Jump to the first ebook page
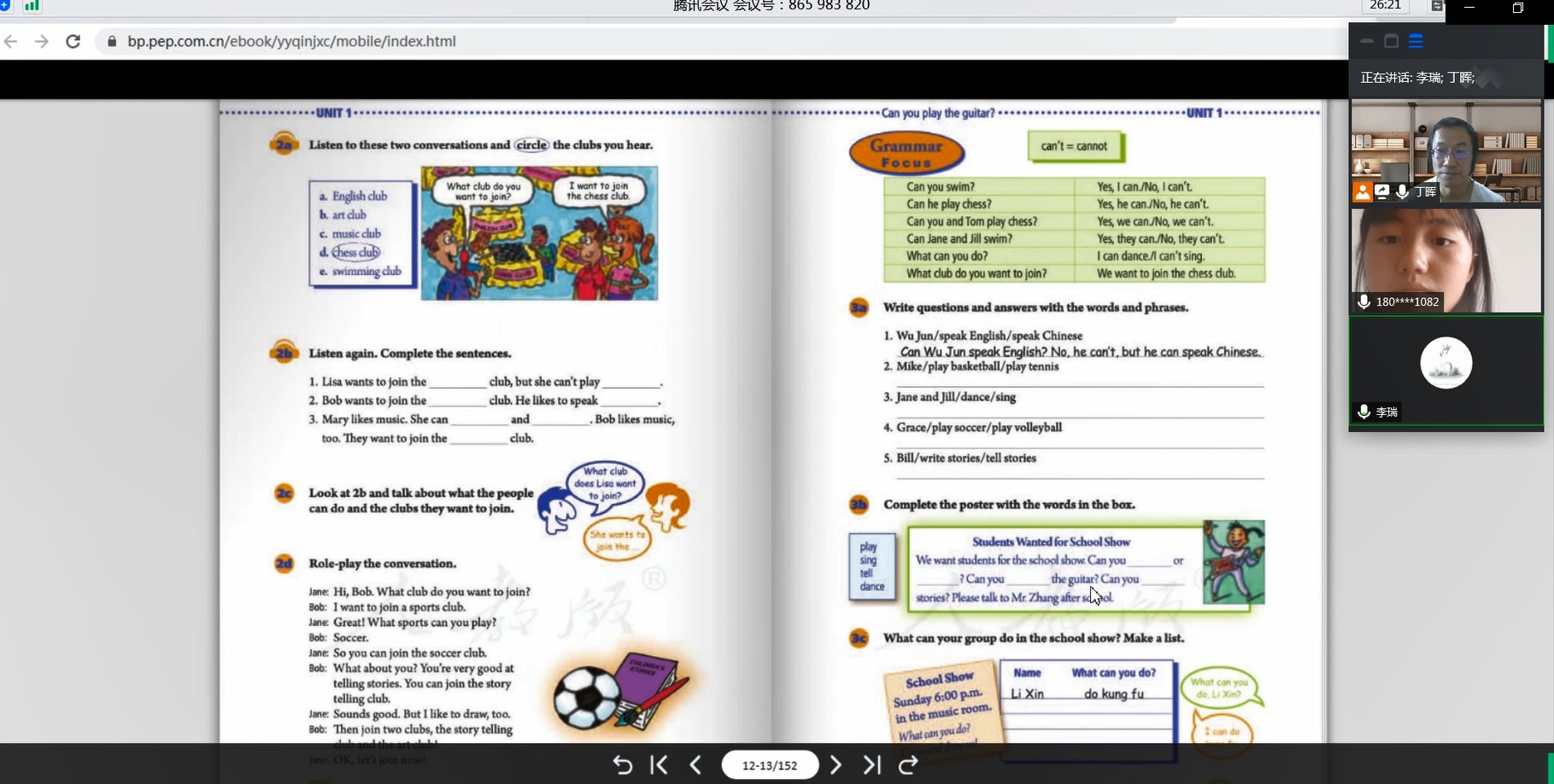 (x=659, y=765)
